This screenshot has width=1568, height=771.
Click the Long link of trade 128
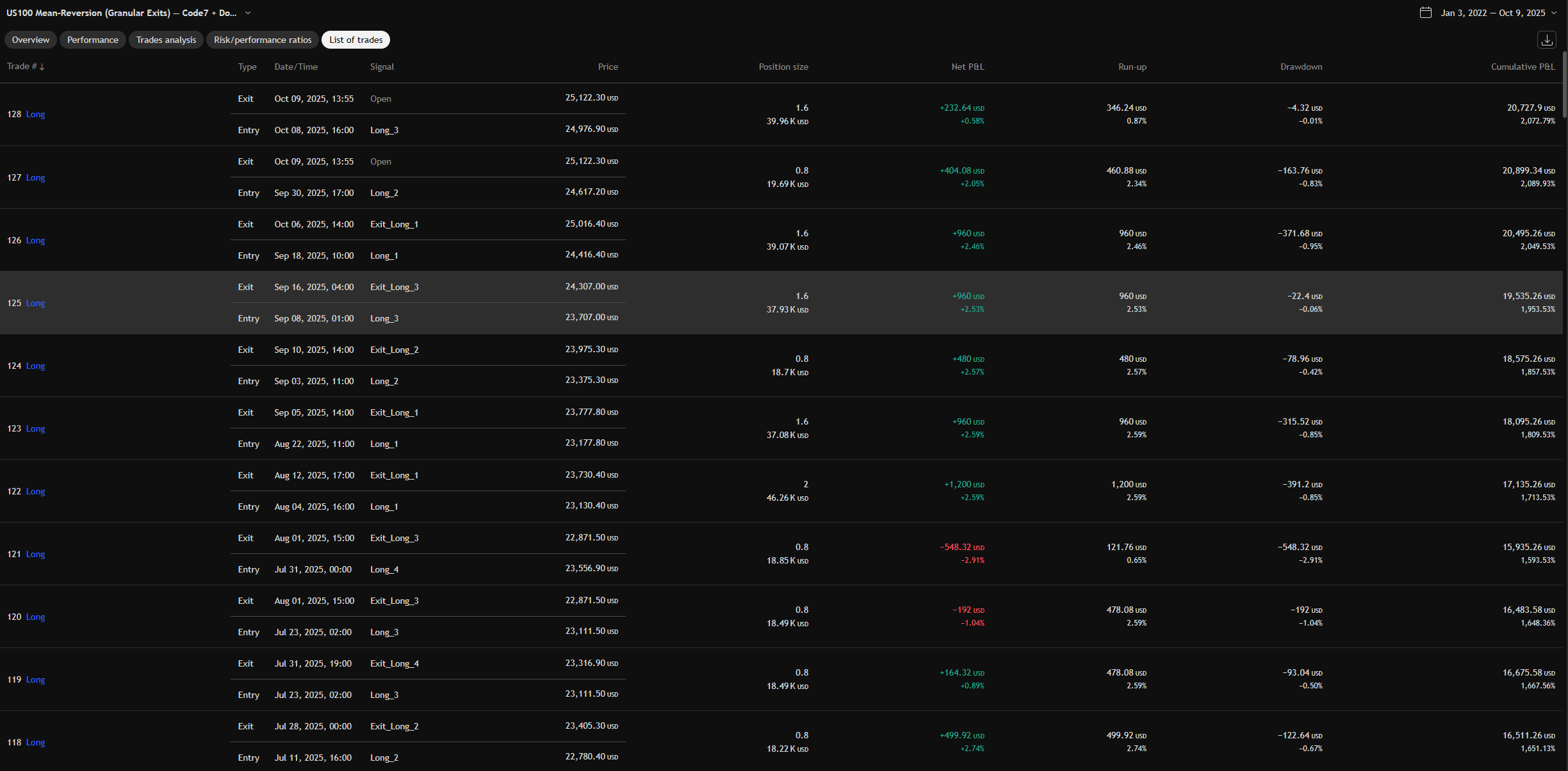(35, 114)
